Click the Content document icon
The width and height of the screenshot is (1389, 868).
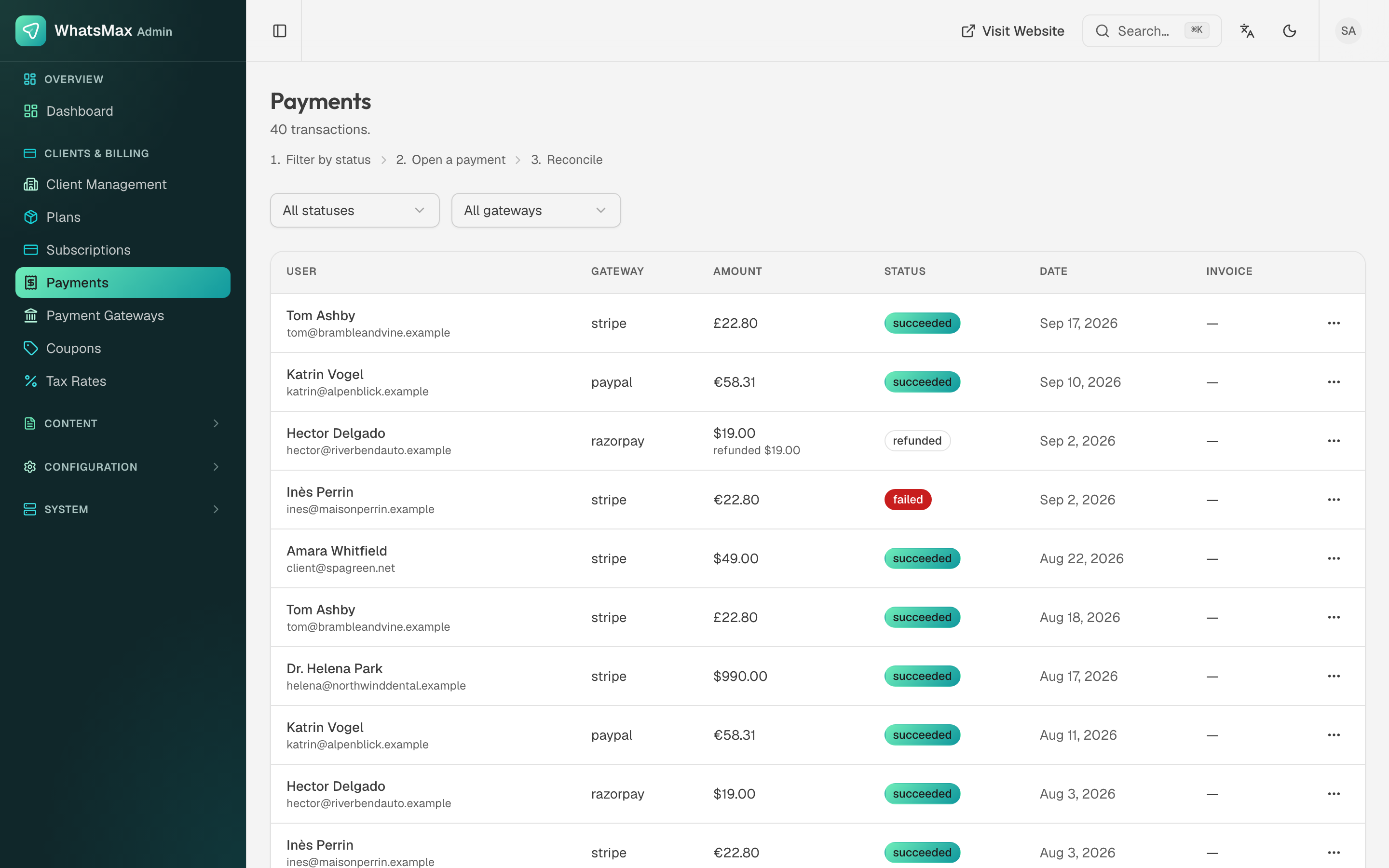(30, 423)
